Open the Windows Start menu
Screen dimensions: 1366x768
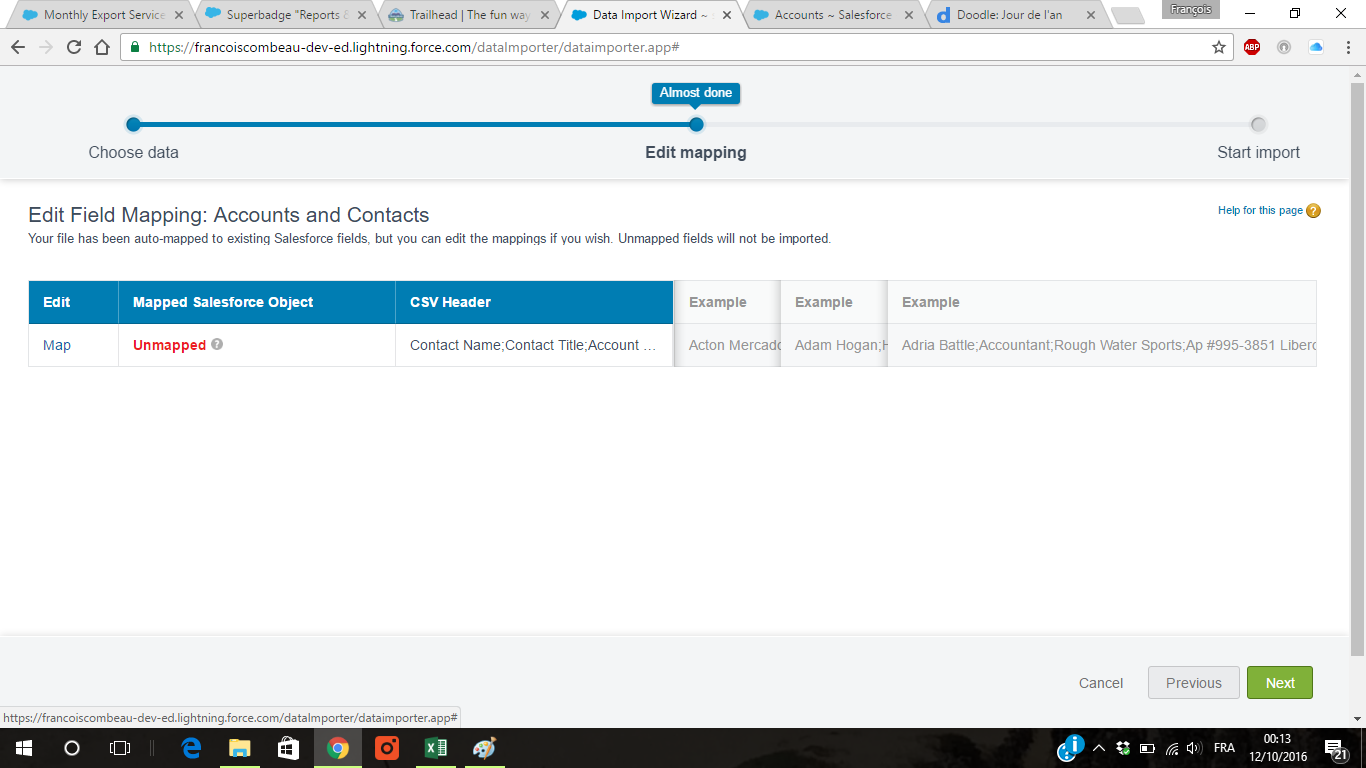(23, 748)
